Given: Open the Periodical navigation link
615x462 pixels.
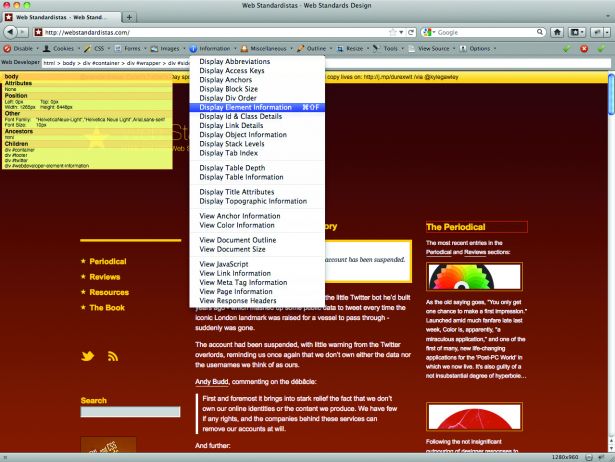Looking at the screenshot, I should click(108, 262).
